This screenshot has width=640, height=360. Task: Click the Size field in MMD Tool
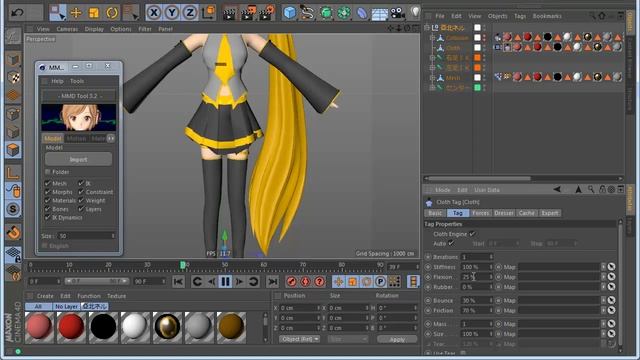pos(87,236)
